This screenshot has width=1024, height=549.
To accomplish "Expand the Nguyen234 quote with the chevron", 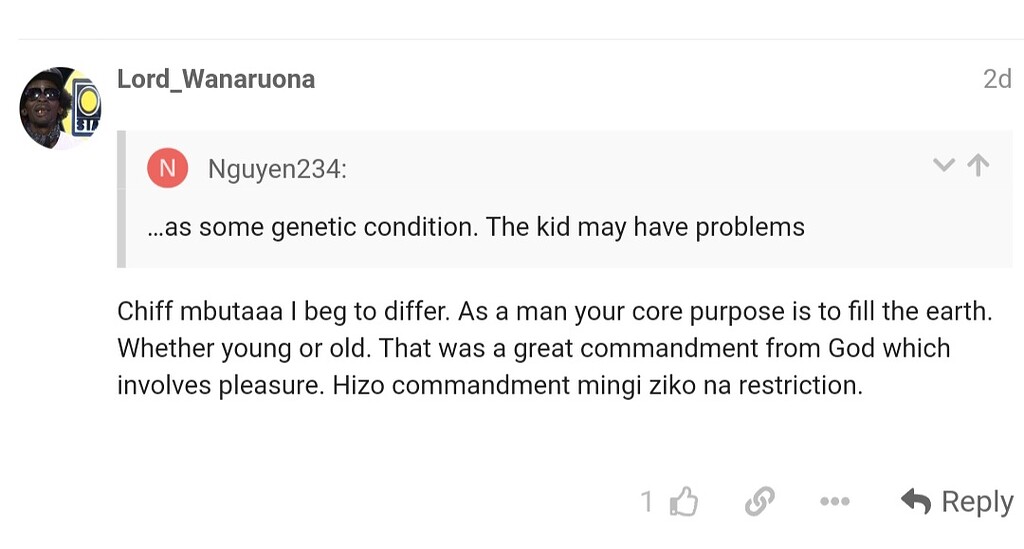I will click(943, 165).
